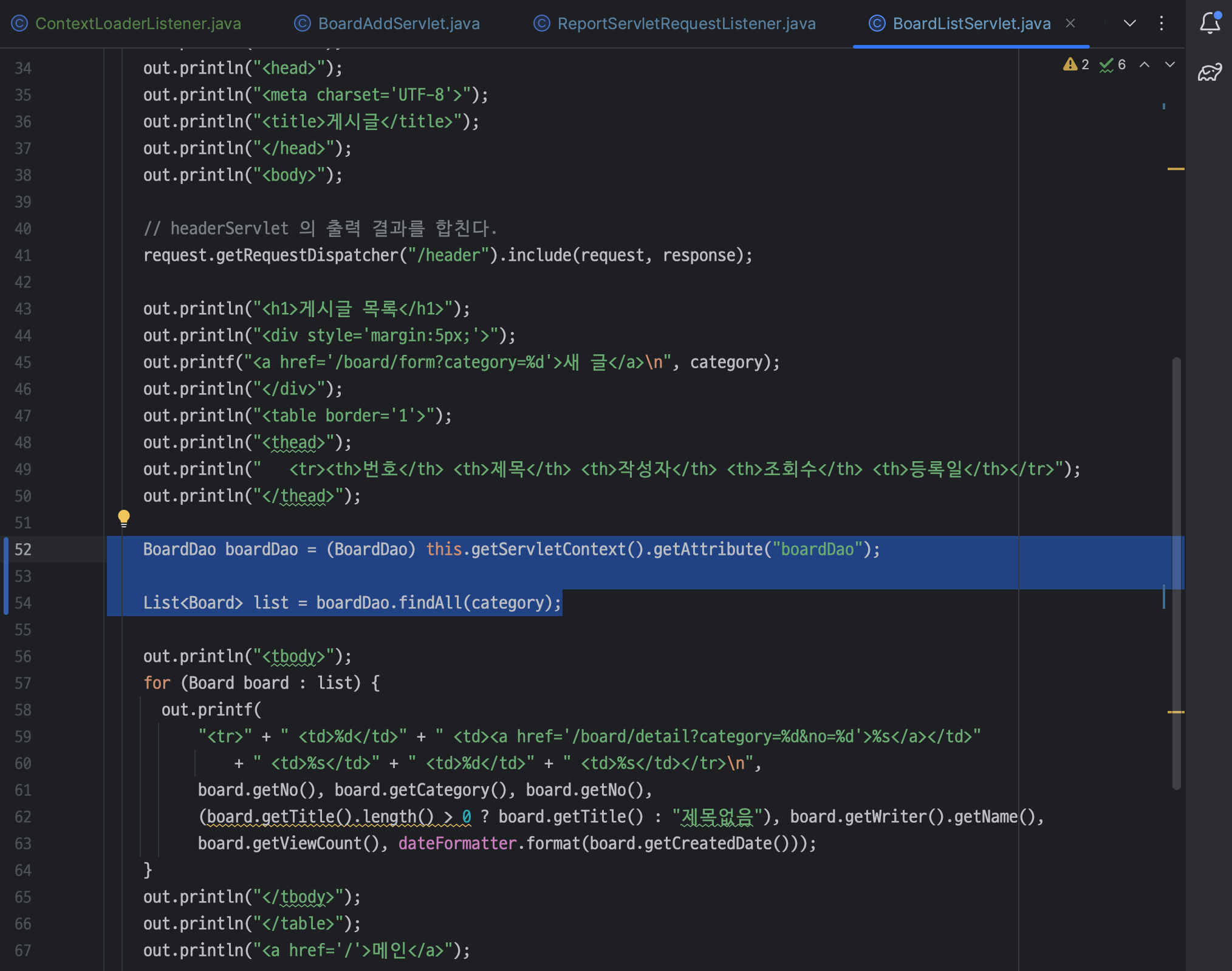The height and width of the screenshot is (971, 1232).
Task: Click the lower yellow warning stripe marker
Action: (1176, 712)
